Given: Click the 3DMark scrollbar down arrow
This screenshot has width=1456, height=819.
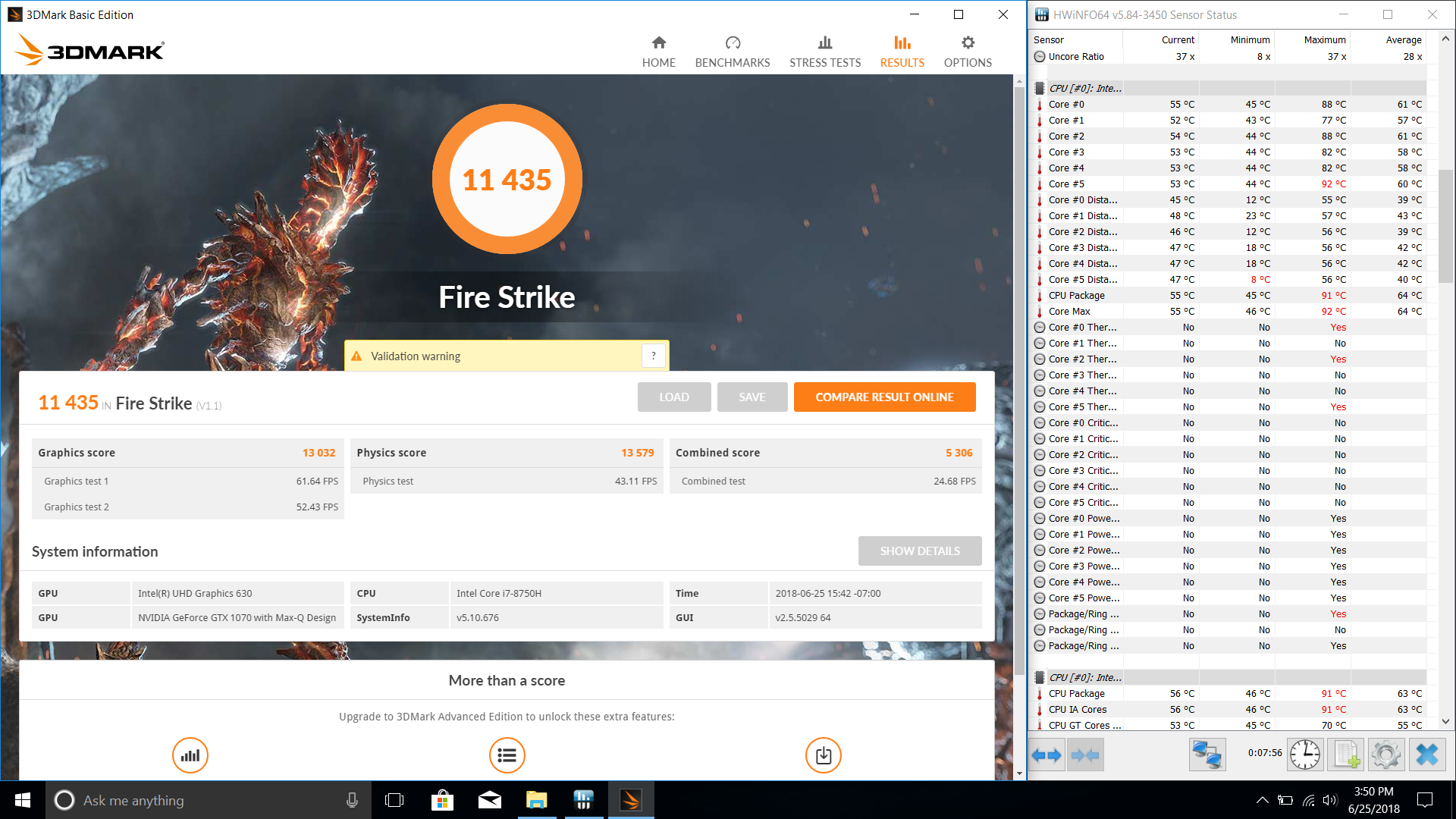Looking at the screenshot, I should [1019, 773].
